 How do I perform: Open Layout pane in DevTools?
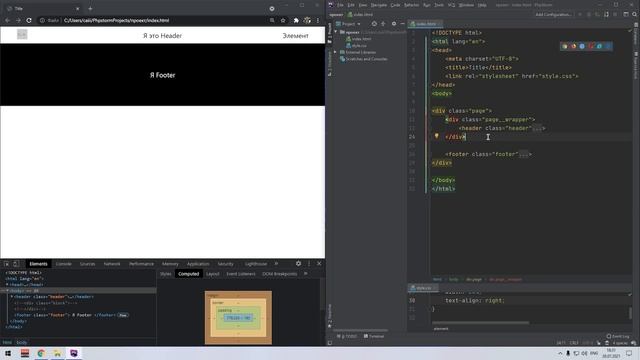click(212, 274)
